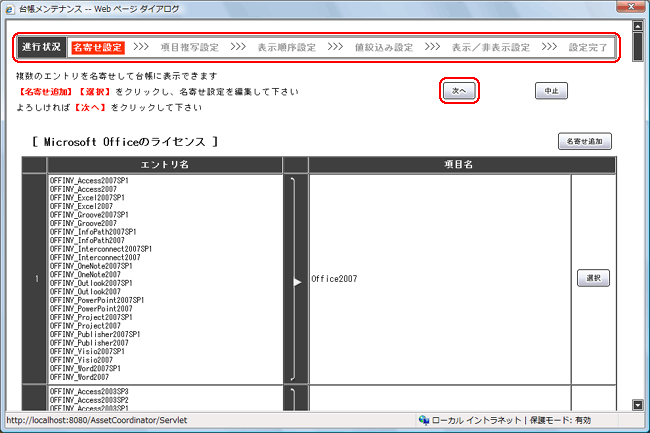Click the local intranet zone icon
The height and width of the screenshot is (433, 650).
point(424,420)
